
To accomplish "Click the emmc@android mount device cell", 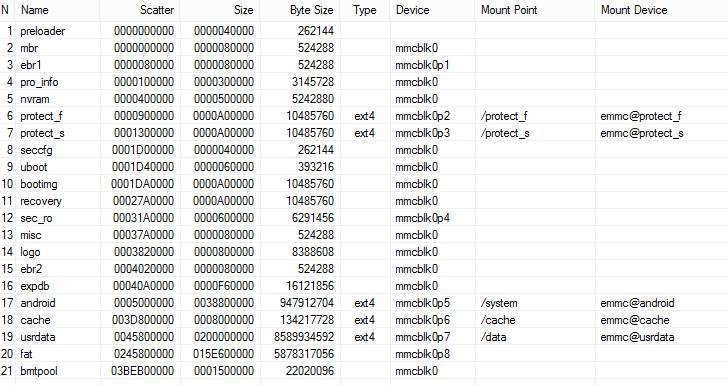I will point(637,303).
